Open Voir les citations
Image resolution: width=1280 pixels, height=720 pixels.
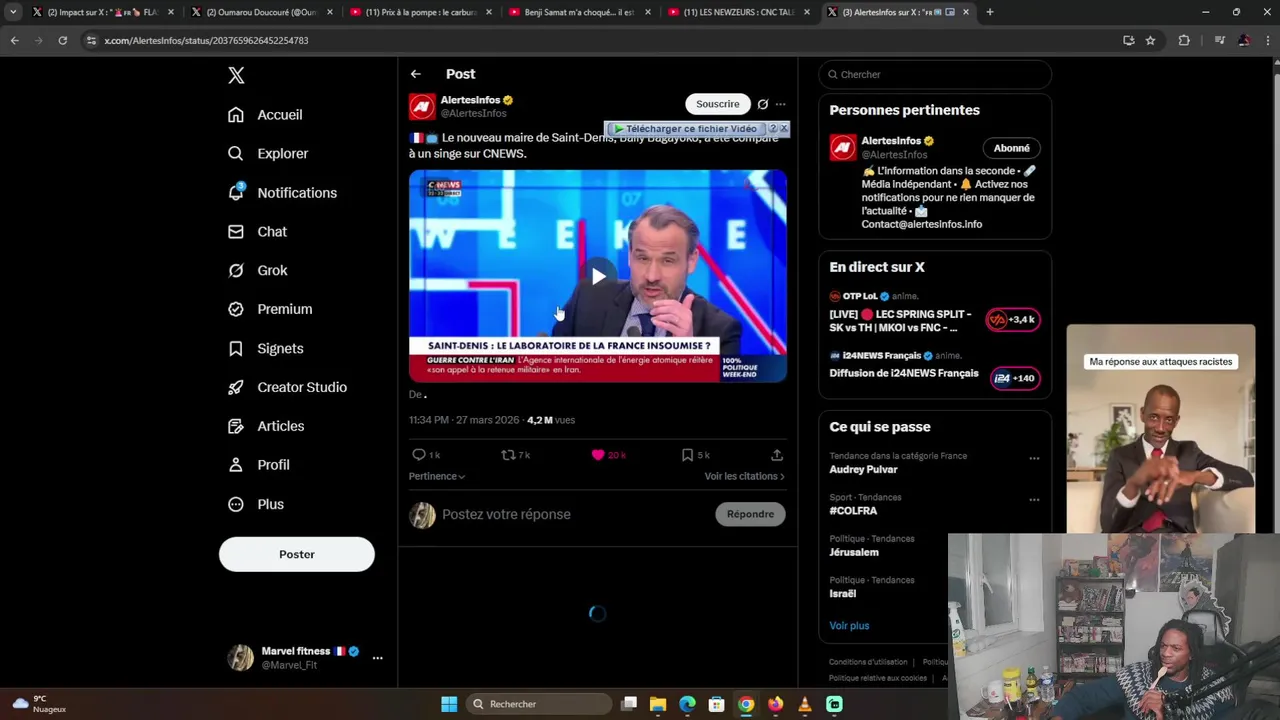(x=744, y=477)
